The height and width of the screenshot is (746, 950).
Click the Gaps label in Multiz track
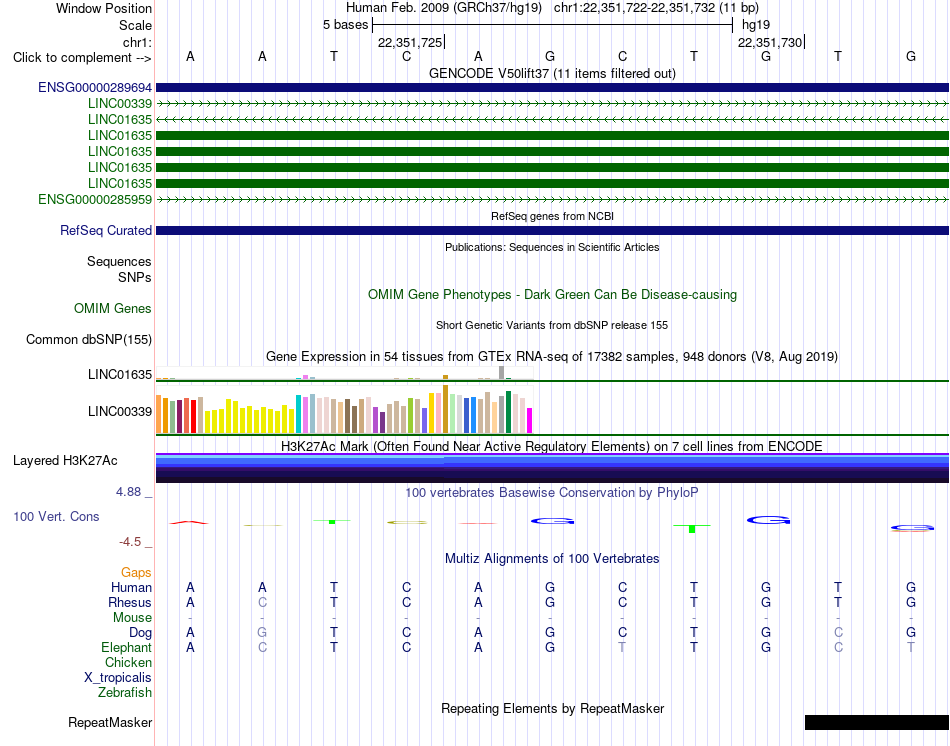(x=136, y=573)
